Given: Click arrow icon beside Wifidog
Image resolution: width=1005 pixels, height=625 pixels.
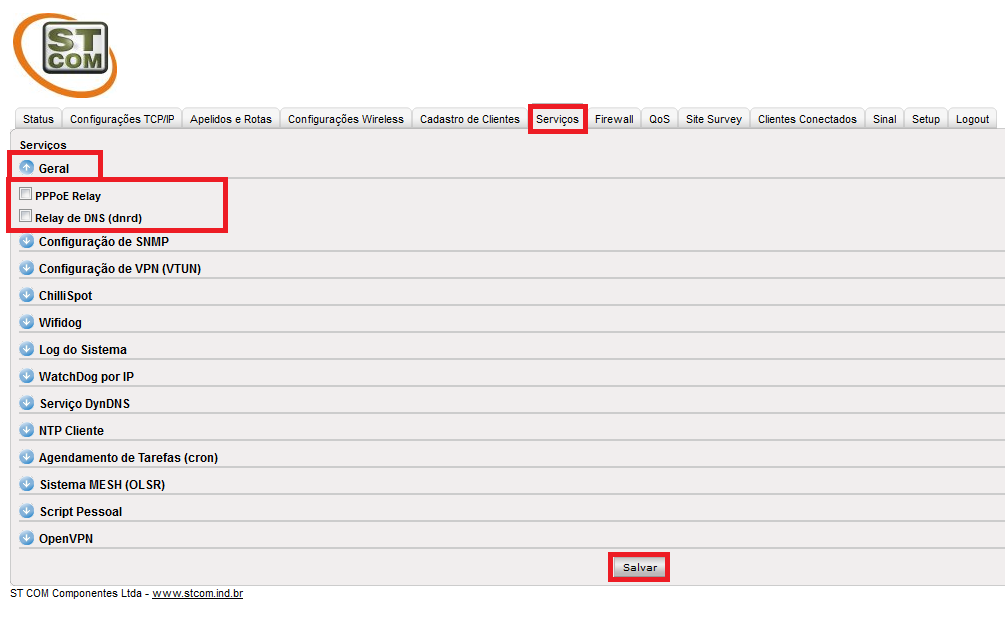Looking at the screenshot, I should coord(27,323).
